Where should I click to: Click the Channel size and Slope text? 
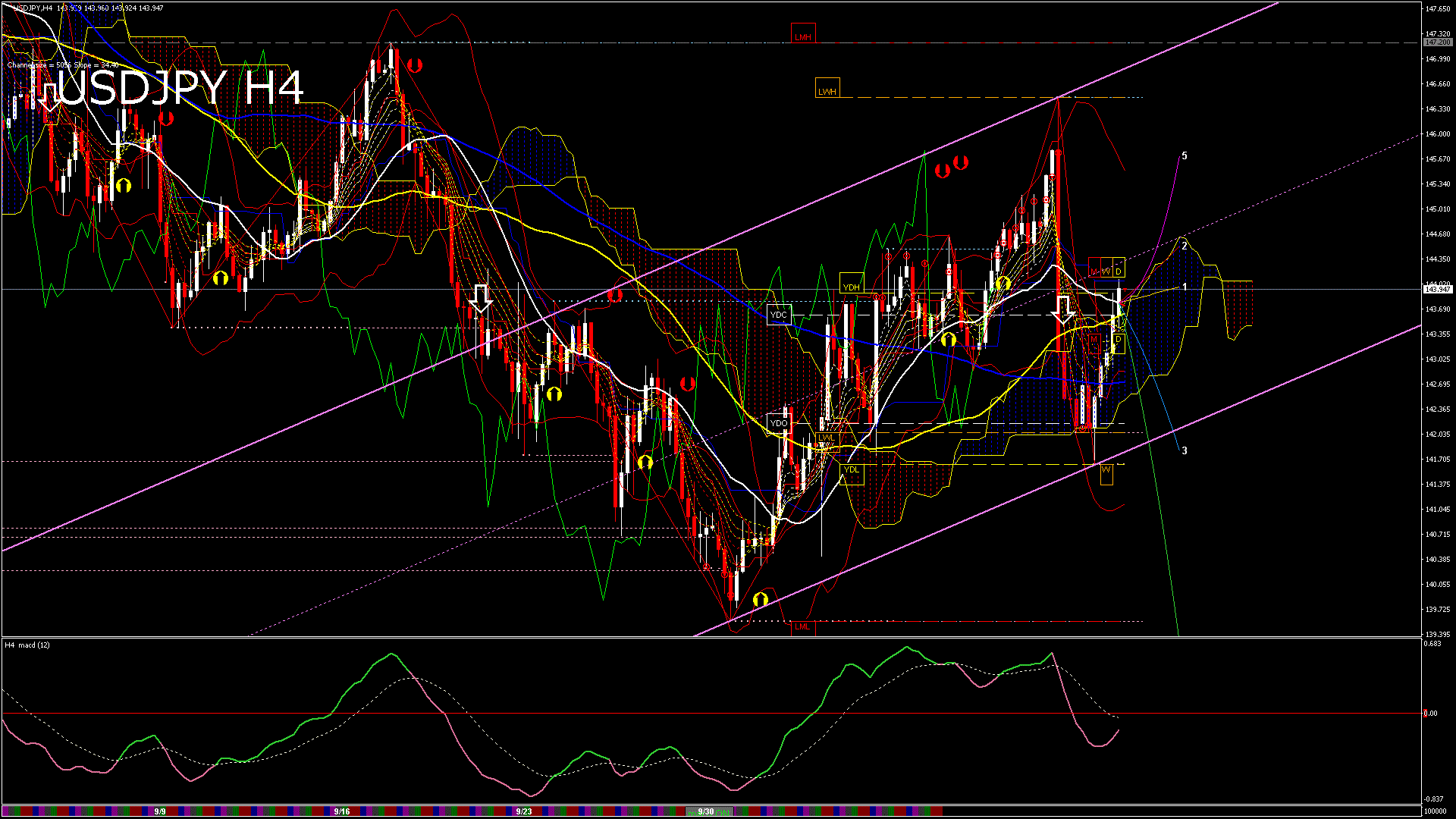coord(63,65)
